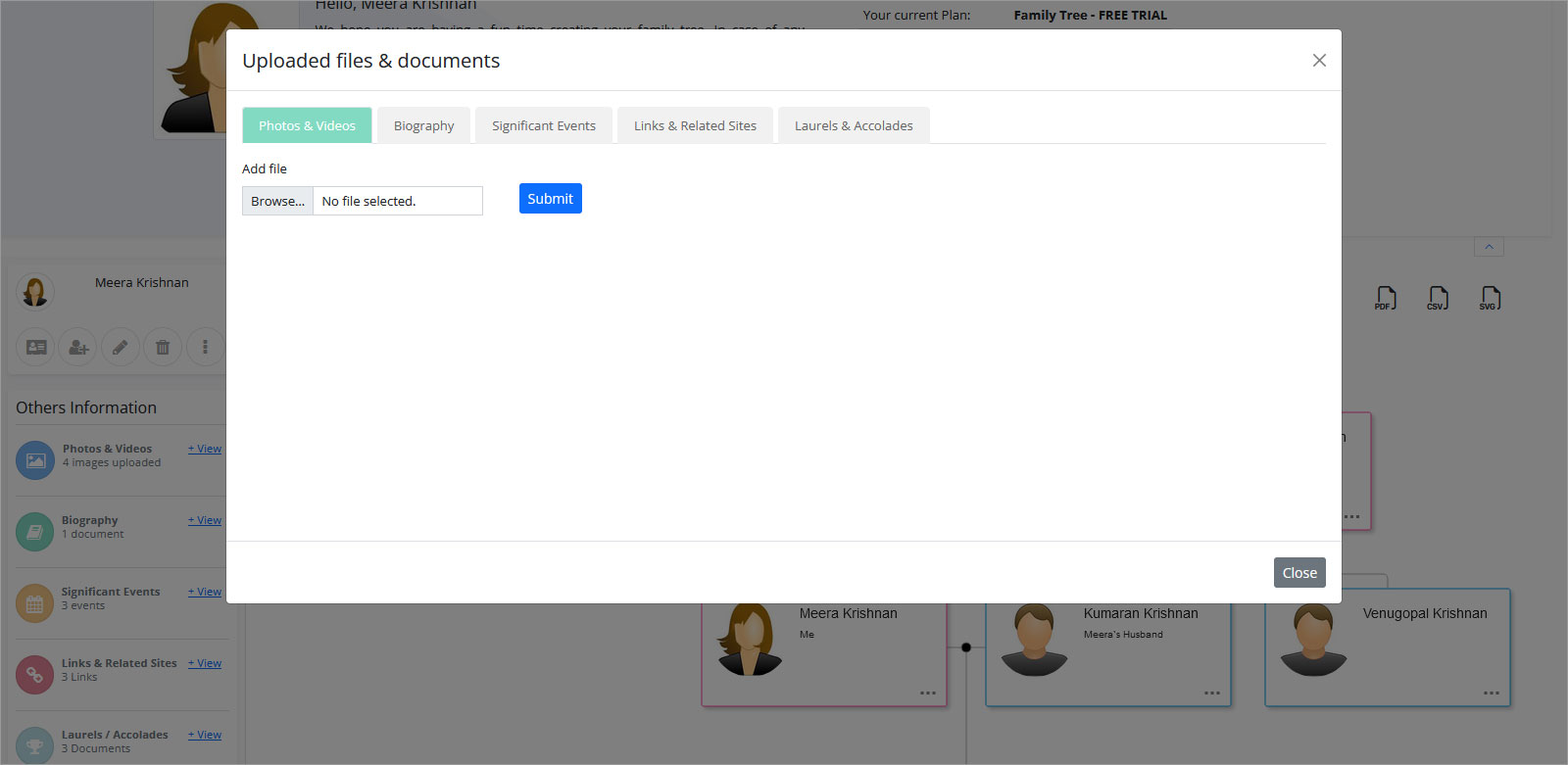The image size is (1568, 765).
Task: Export the family tree as CSV
Action: [x=1438, y=299]
